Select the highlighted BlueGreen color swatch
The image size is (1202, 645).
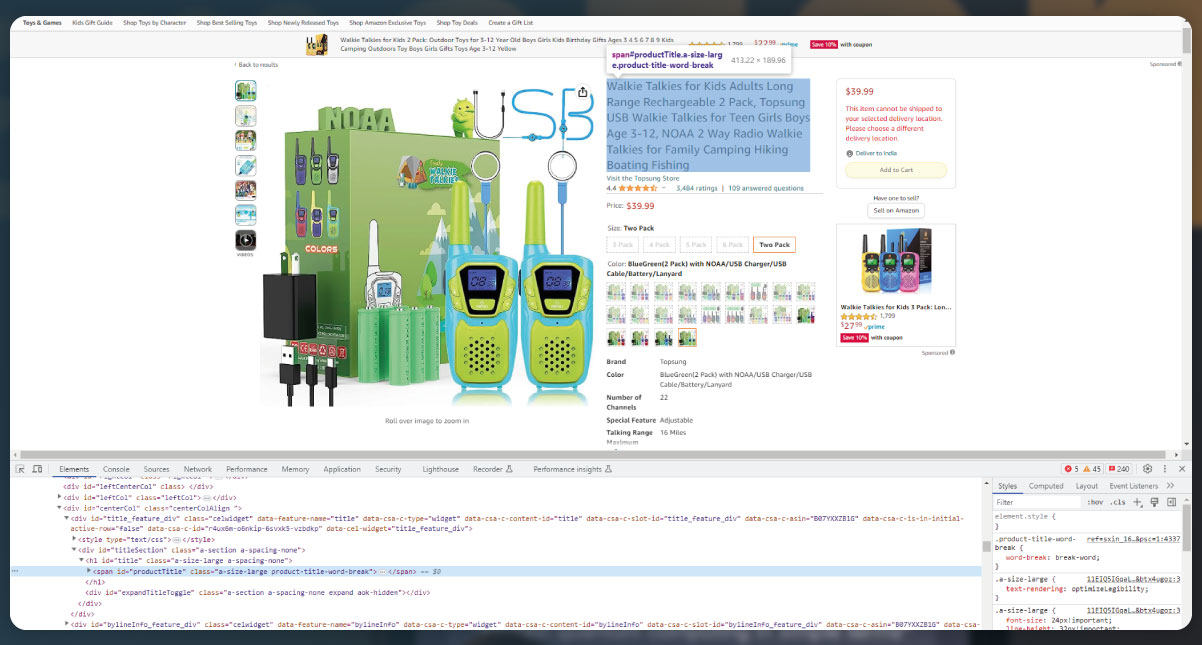pos(687,338)
